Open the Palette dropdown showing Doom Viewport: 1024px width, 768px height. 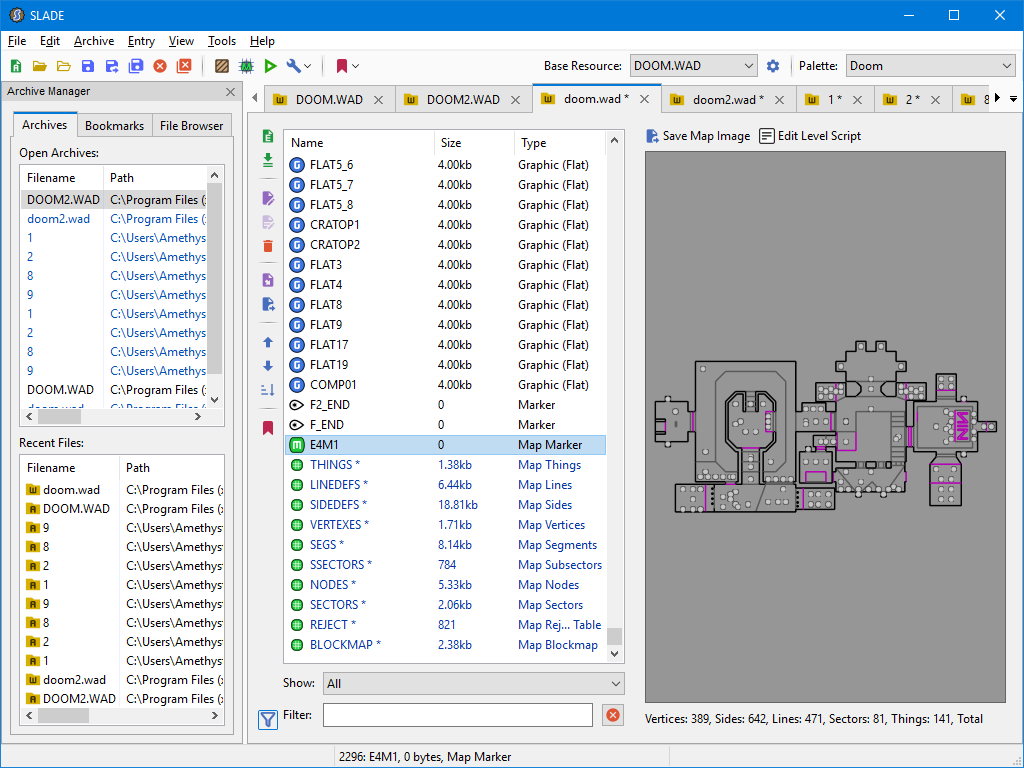point(930,66)
